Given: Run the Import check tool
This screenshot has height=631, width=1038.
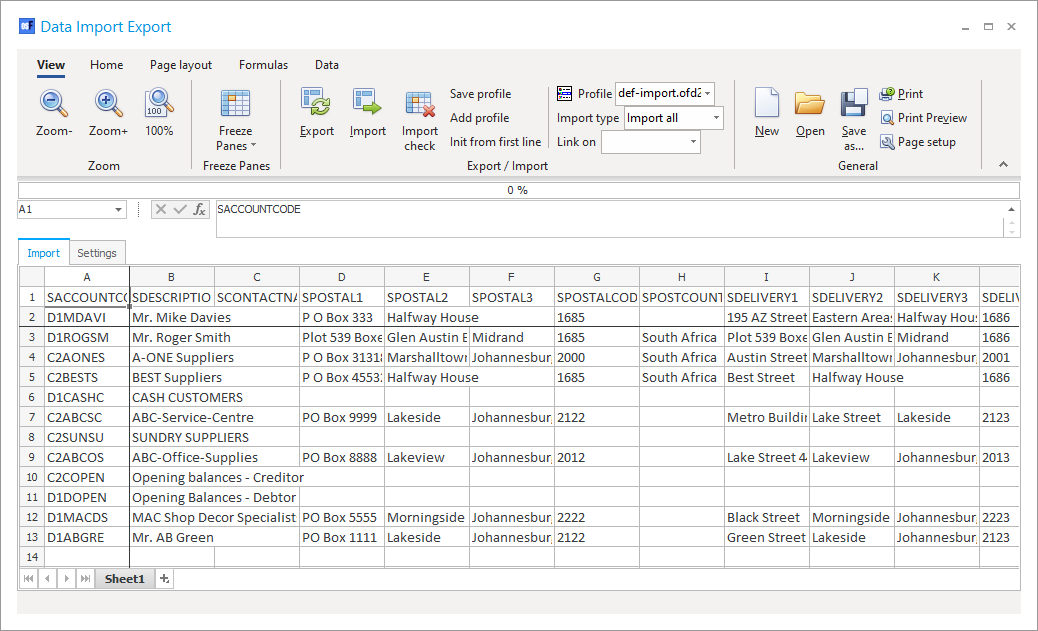Looking at the screenshot, I should [x=420, y=106].
